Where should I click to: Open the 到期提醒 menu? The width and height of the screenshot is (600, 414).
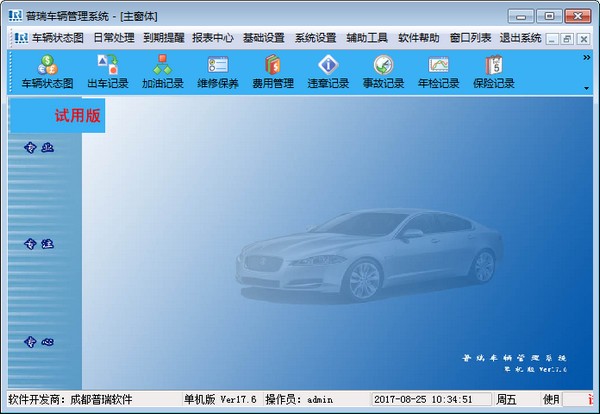(x=164, y=37)
